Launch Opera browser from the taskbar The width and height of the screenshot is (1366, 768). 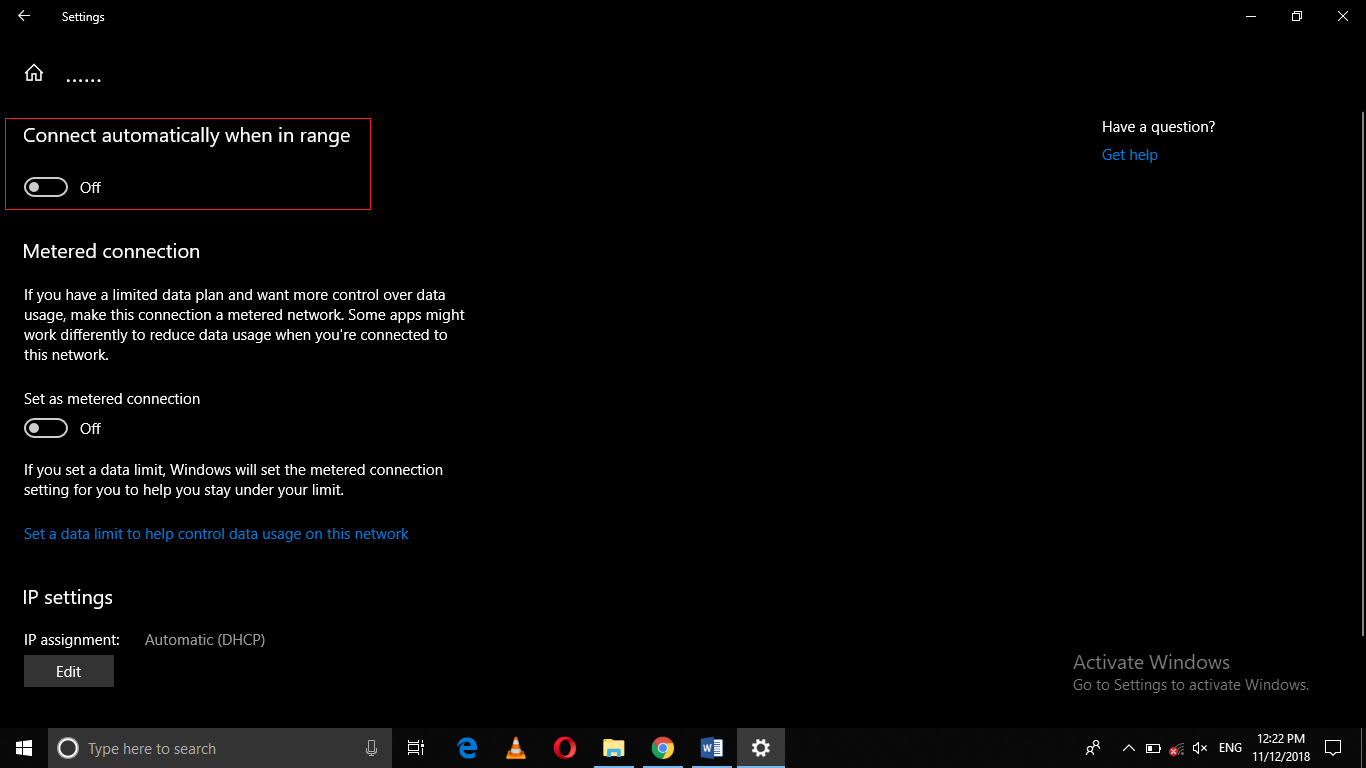pyautogui.click(x=564, y=747)
